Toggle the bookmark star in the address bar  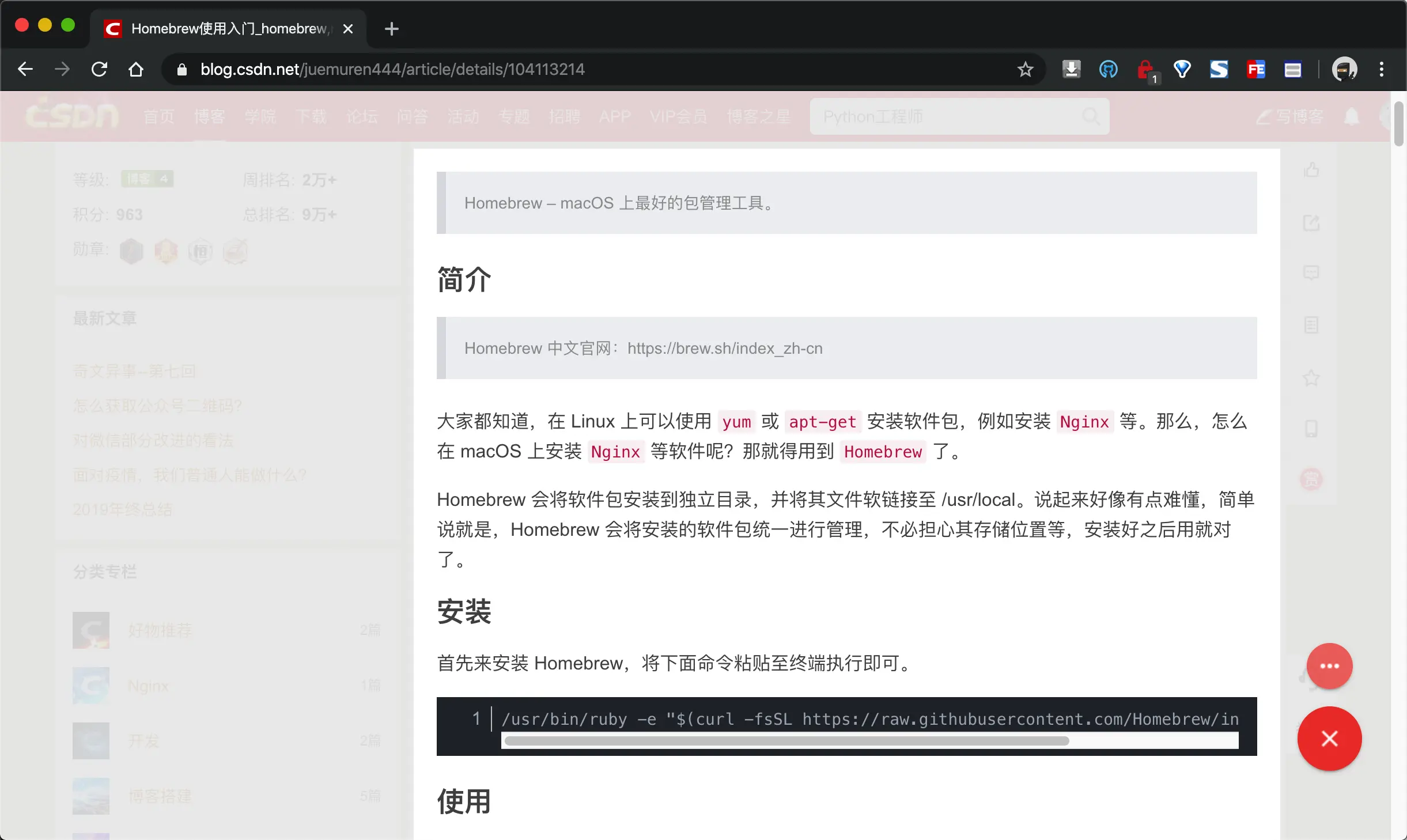[x=1025, y=69]
